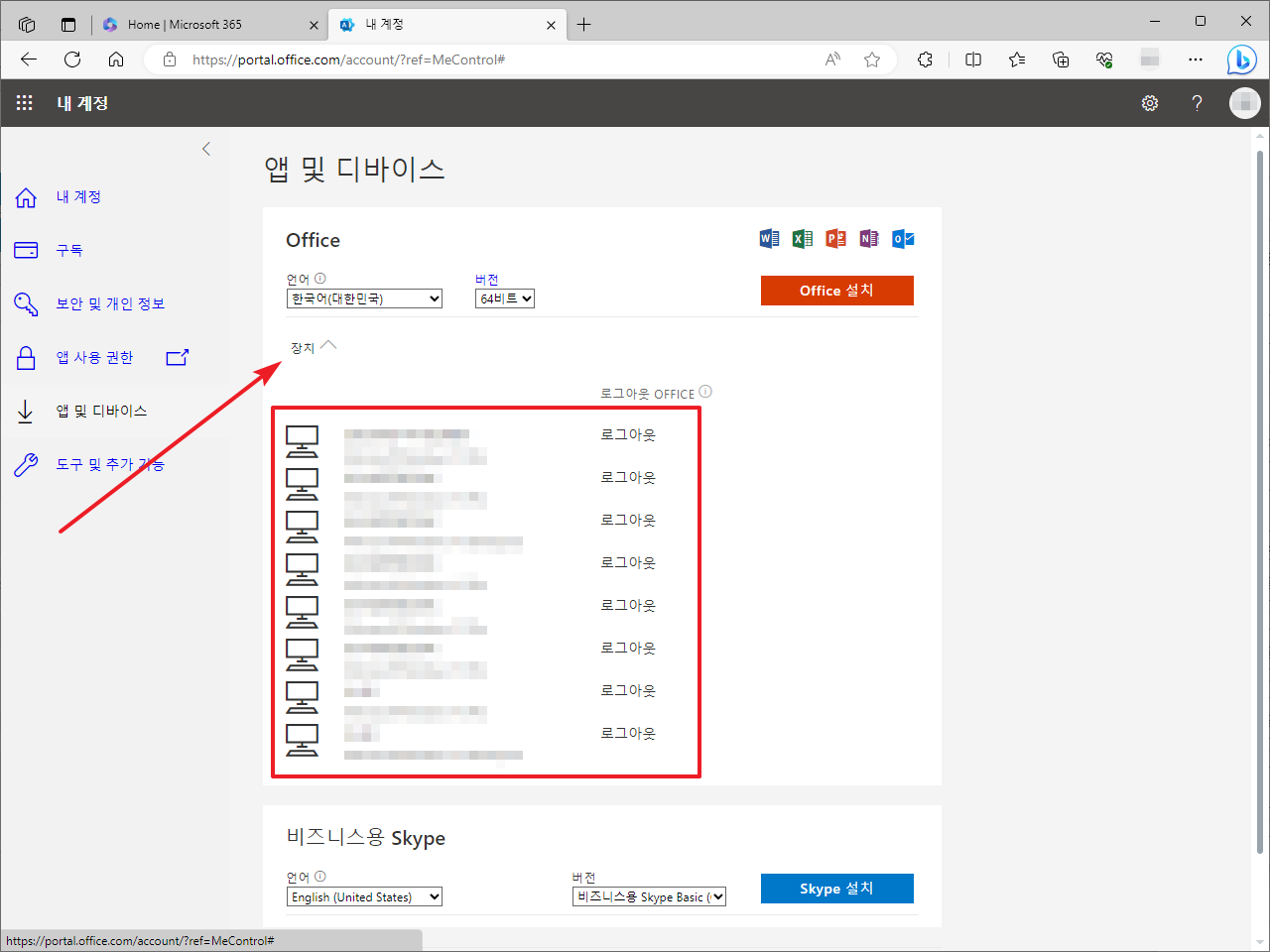Click 로그아웃 for the seventh device
Image resolution: width=1270 pixels, height=952 pixels.
click(x=628, y=690)
